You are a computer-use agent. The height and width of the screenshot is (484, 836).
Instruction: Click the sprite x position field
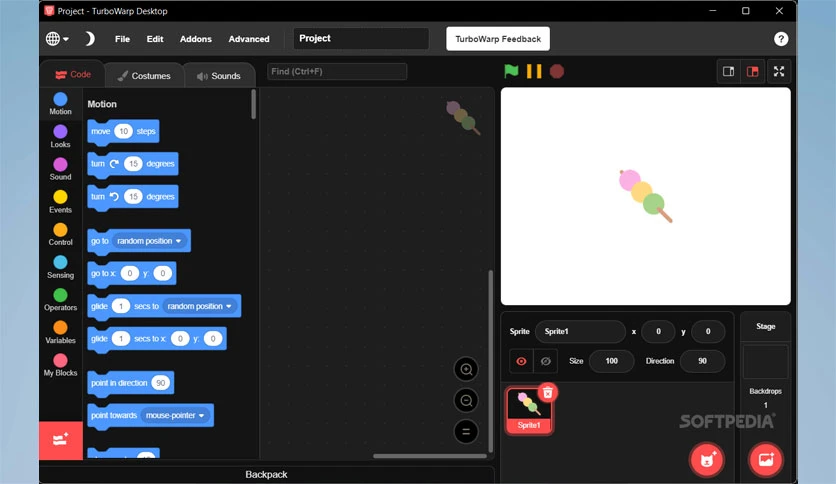point(658,332)
